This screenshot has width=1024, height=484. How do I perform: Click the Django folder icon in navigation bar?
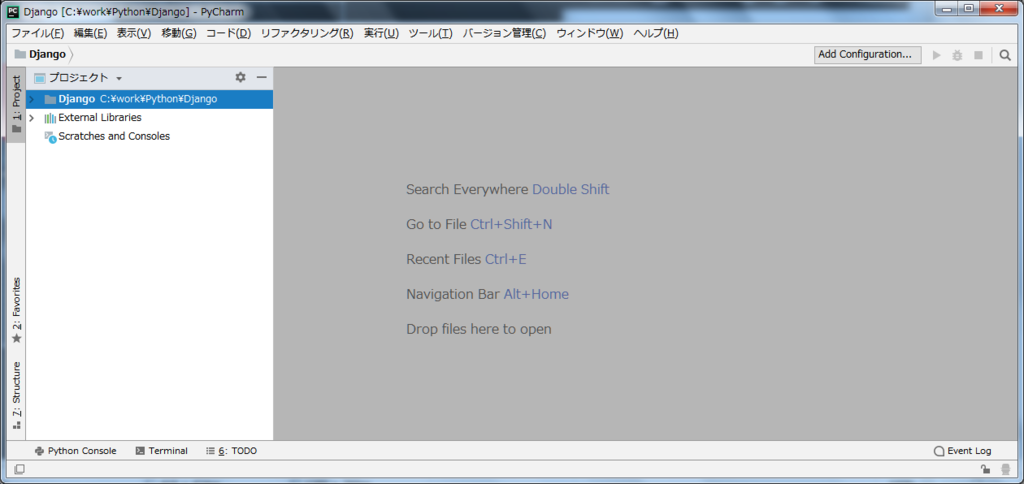click(x=20, y=54)
